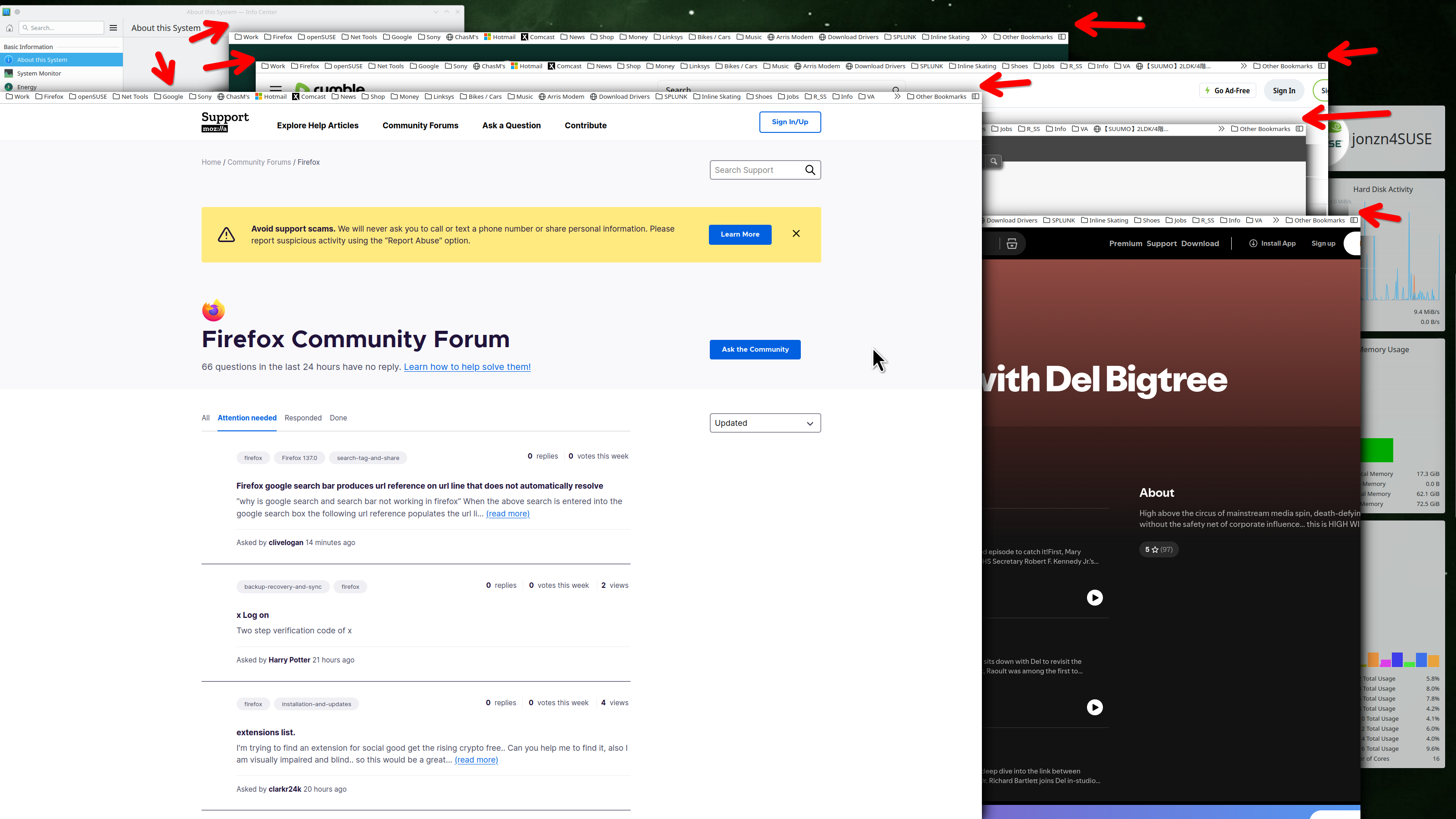This screenshot has width=1456, height=819.
Task: Open ChasM's bookmark in Mozilla Support window
Action: (233, 96)
